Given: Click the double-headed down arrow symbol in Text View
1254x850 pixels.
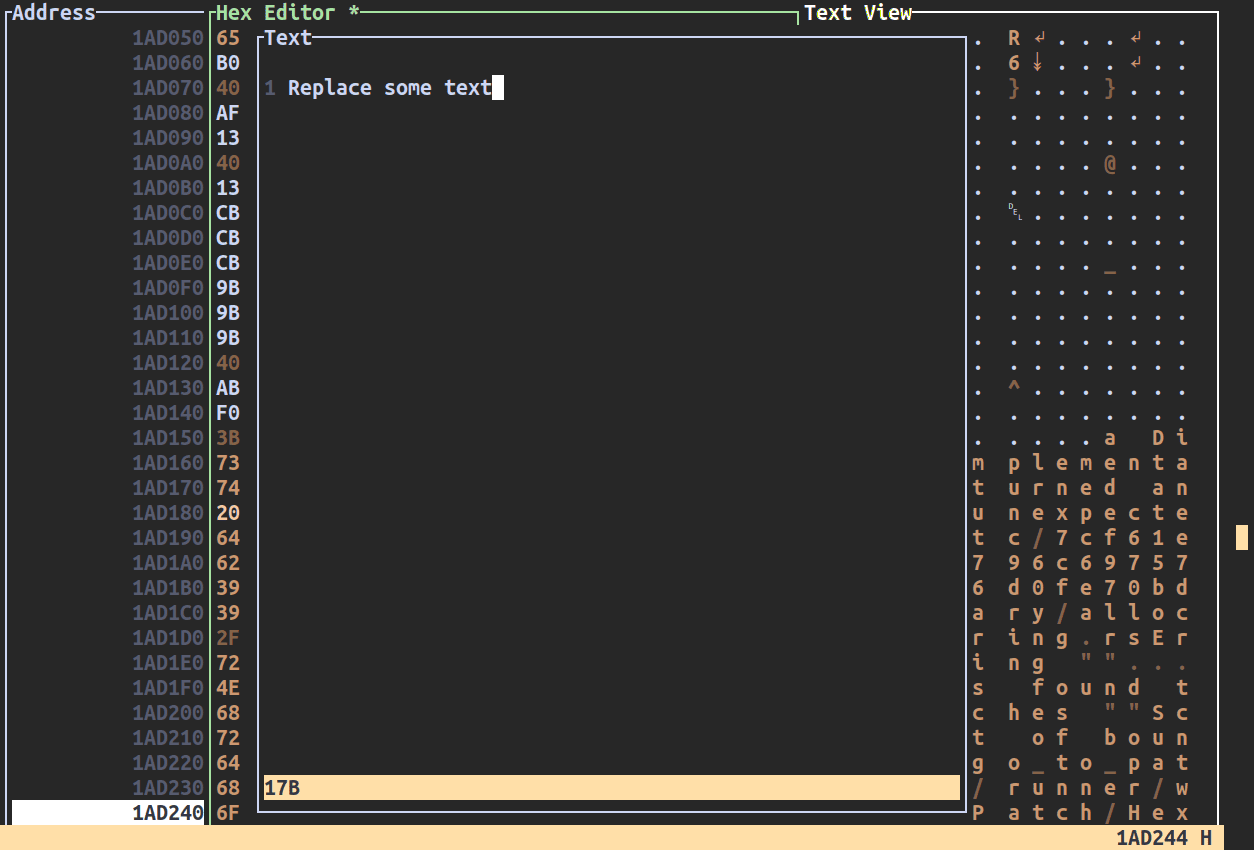Looking at the screenshot, I should [x=1038, y=63].
